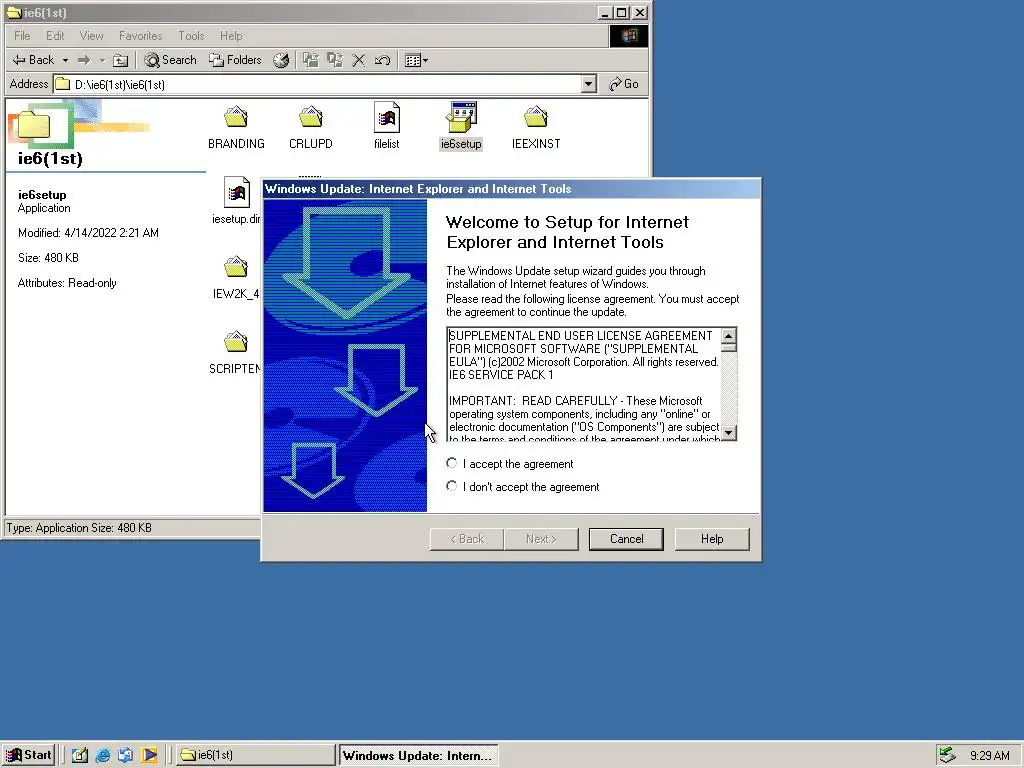Click the Explorer window title bar folder icon
Viewport: 1024px width, 768px height.
pos(14,12)
